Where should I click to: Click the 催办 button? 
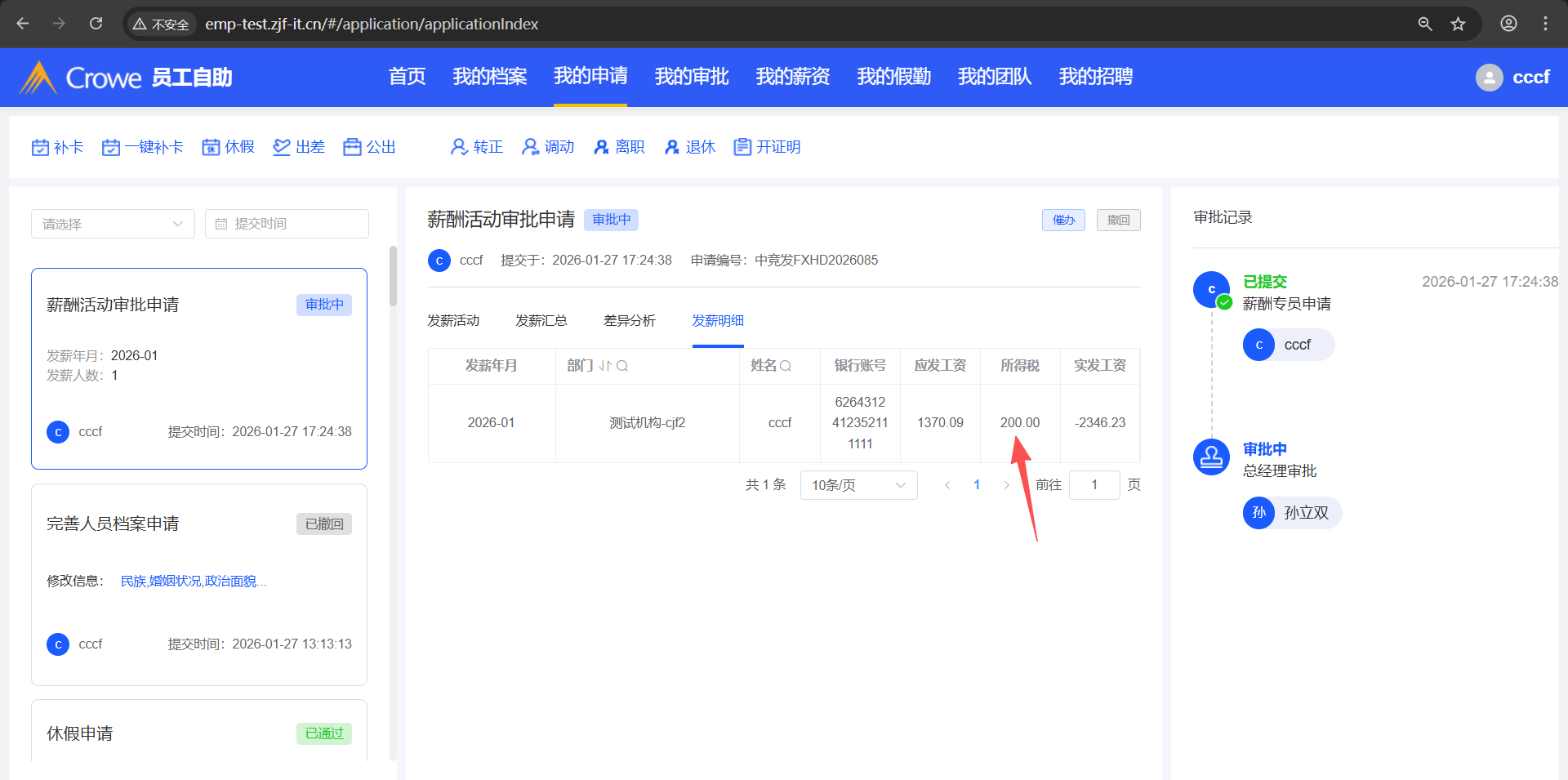tap(1063, 220)
